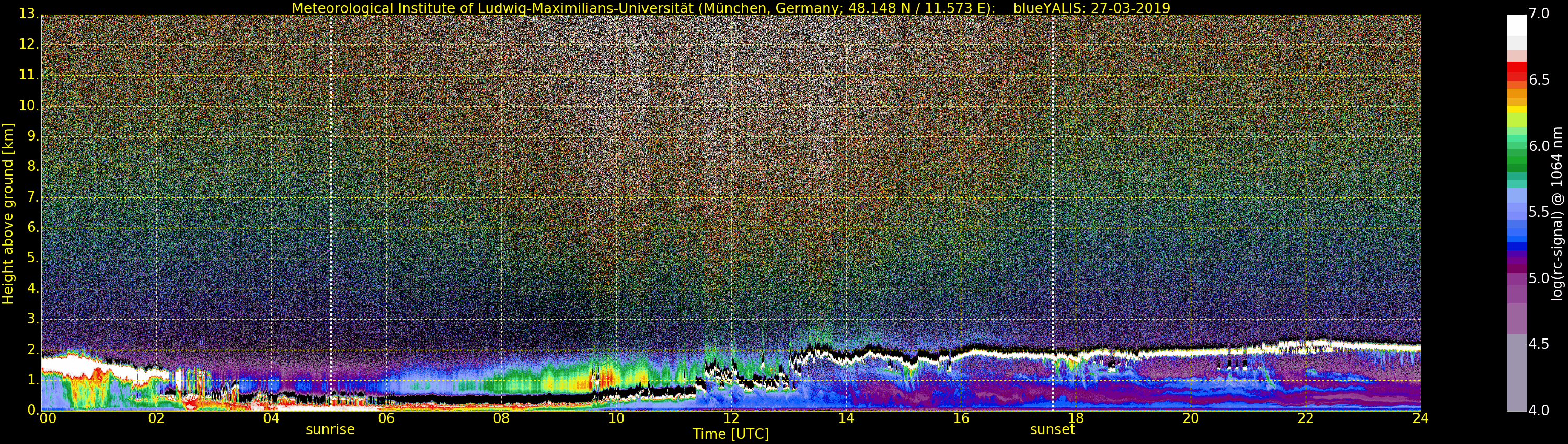Click the height axis tick '11.'

29,75
